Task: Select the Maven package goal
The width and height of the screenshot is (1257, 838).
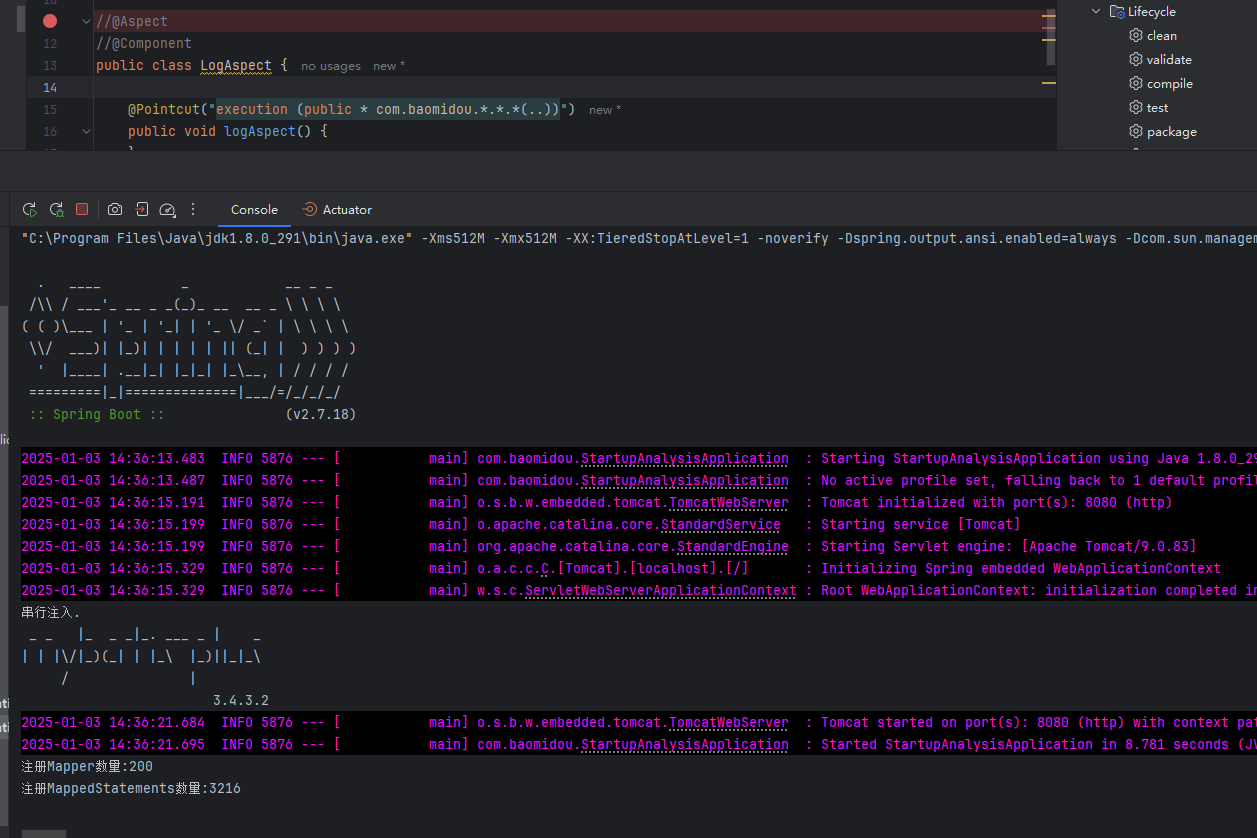Action: 1171,132
